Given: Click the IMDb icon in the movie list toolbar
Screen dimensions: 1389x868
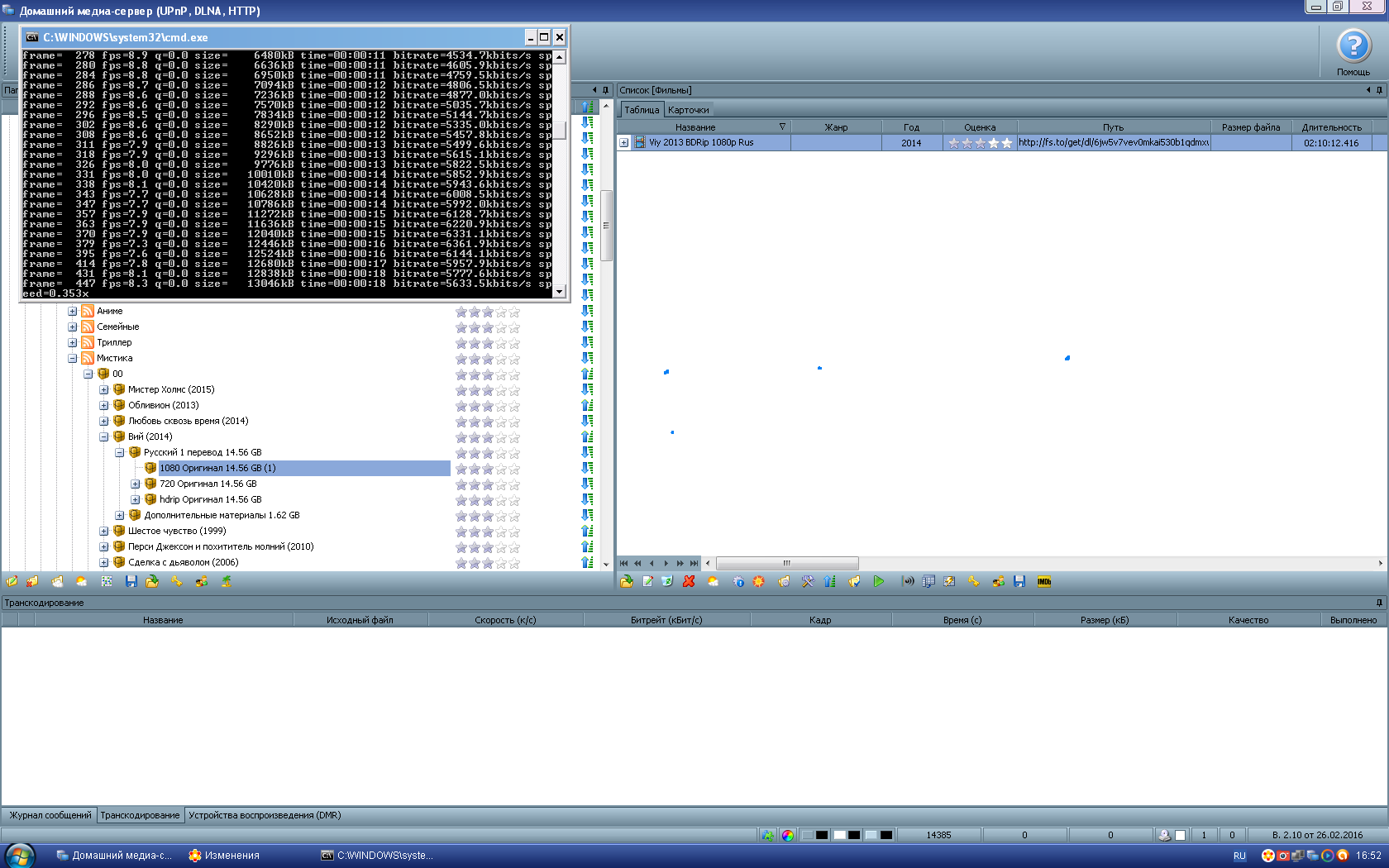Looking at the screenshot, I should pos(1044,582).
